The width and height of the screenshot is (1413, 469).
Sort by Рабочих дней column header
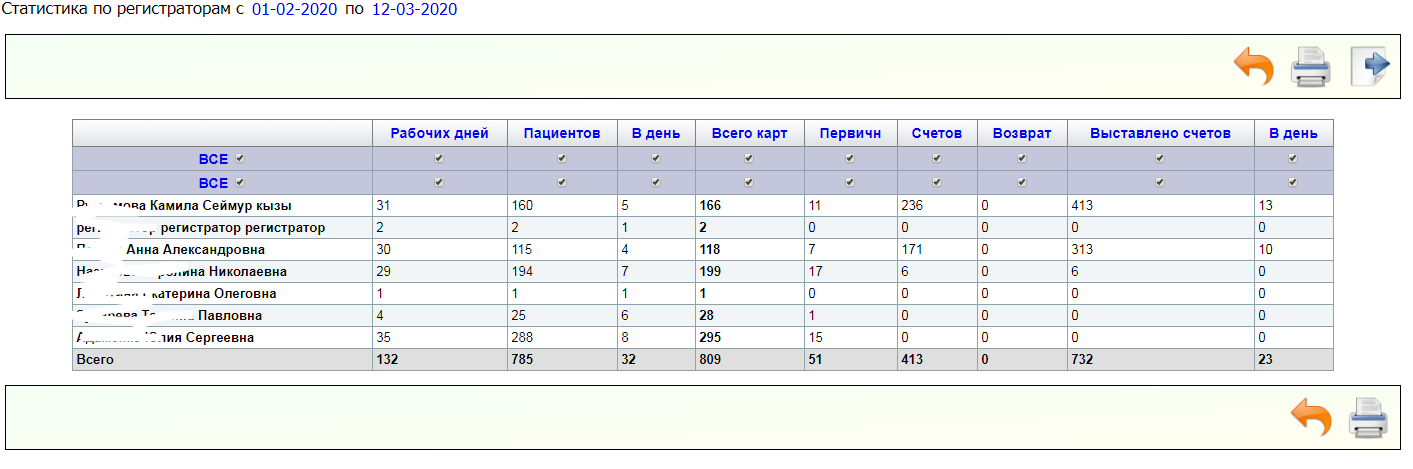point(439,133)
